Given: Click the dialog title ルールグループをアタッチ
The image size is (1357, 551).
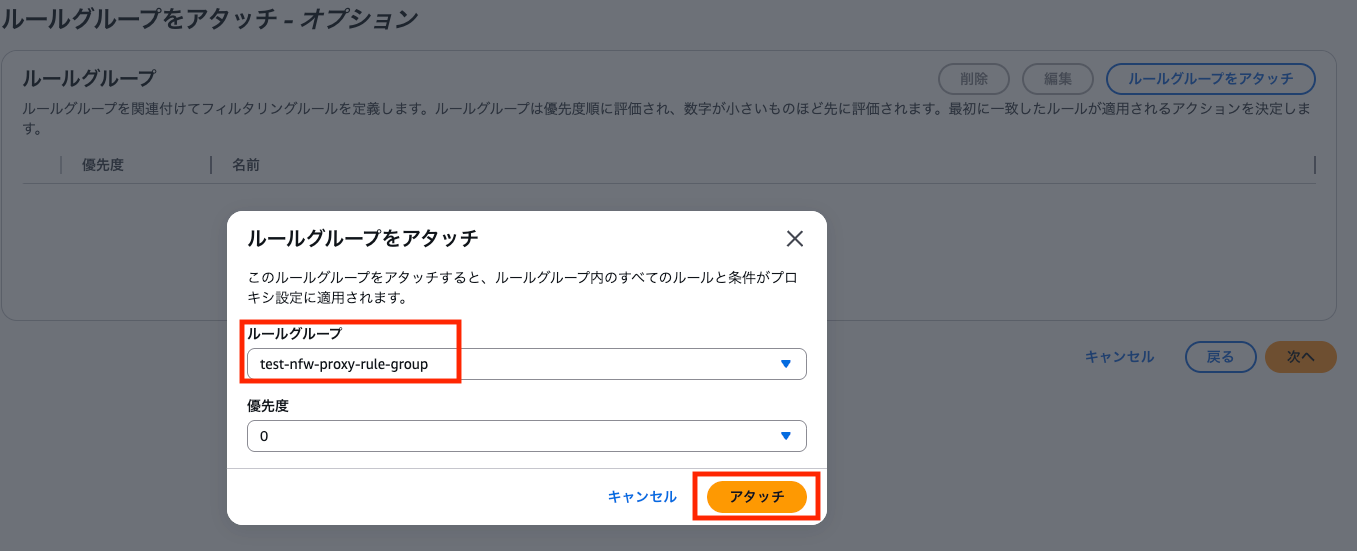Looking at the screenshot, I should (x=362, y=238).
